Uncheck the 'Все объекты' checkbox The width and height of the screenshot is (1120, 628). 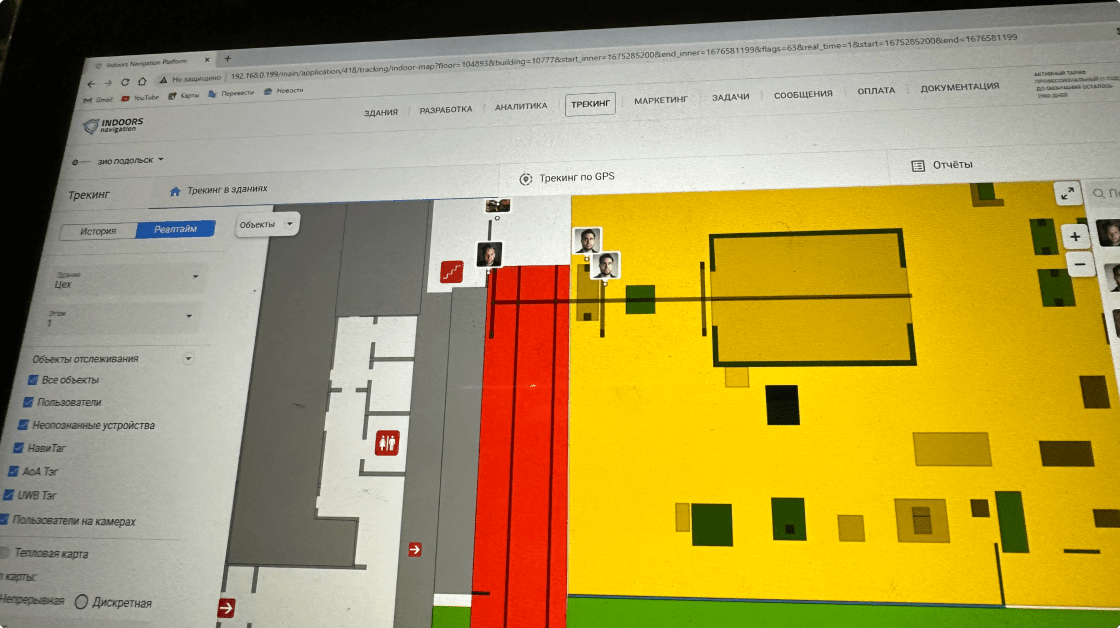click(33, 380)
